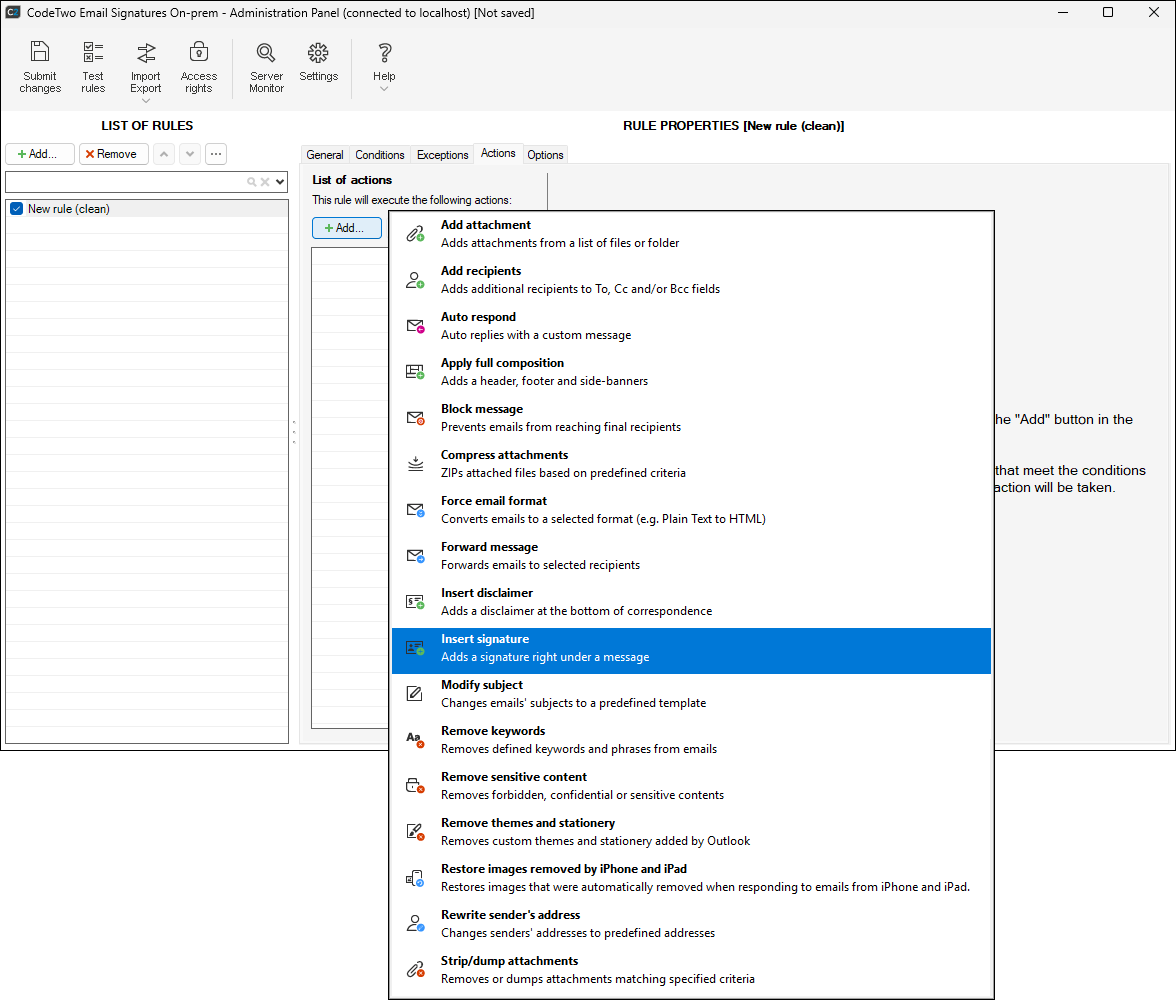Pick Strip/dump attachments from the list
The image size is (1176, 1000).
point(690,970)
